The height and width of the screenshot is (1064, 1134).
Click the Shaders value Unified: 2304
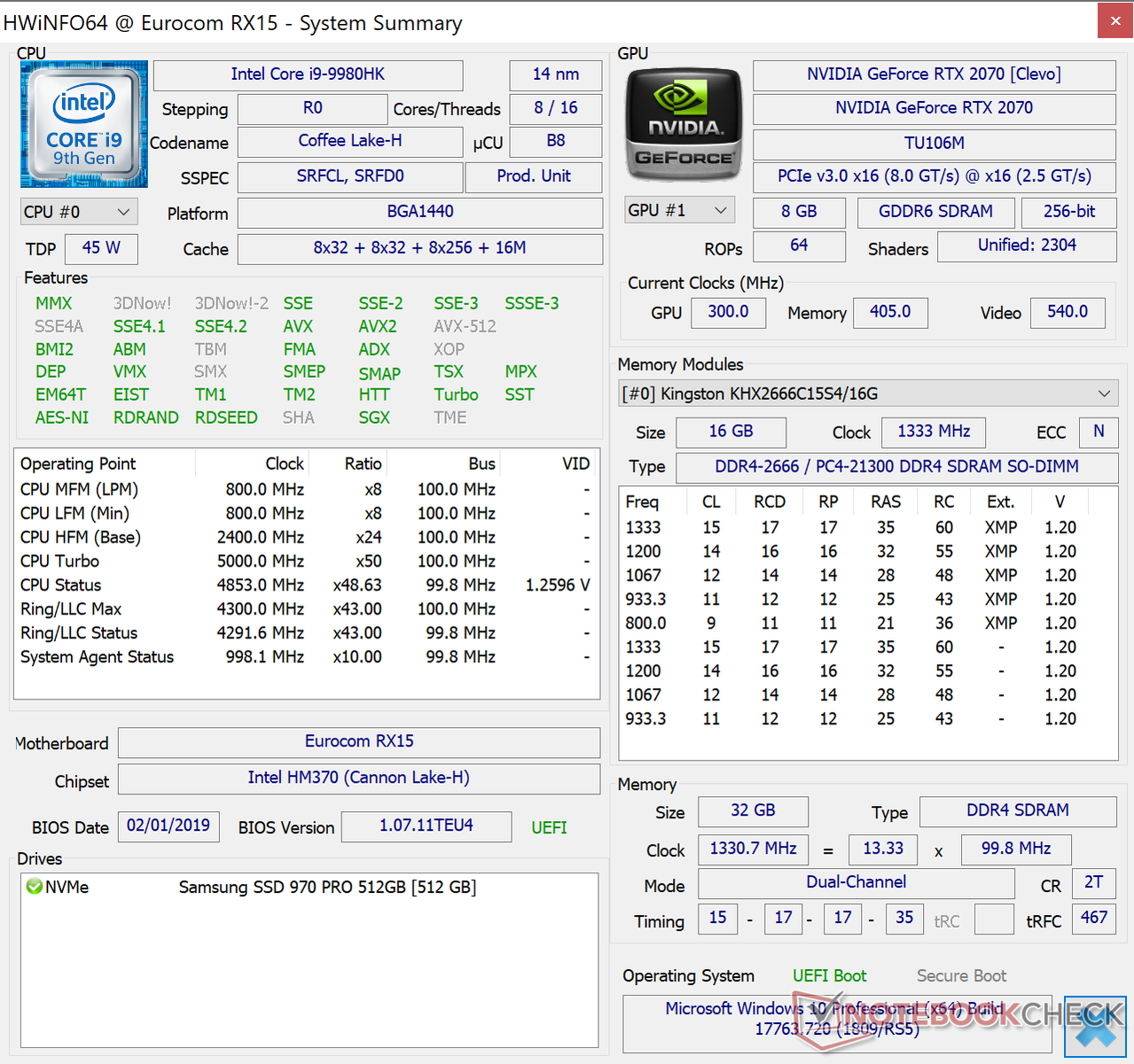coord(1027,246)
